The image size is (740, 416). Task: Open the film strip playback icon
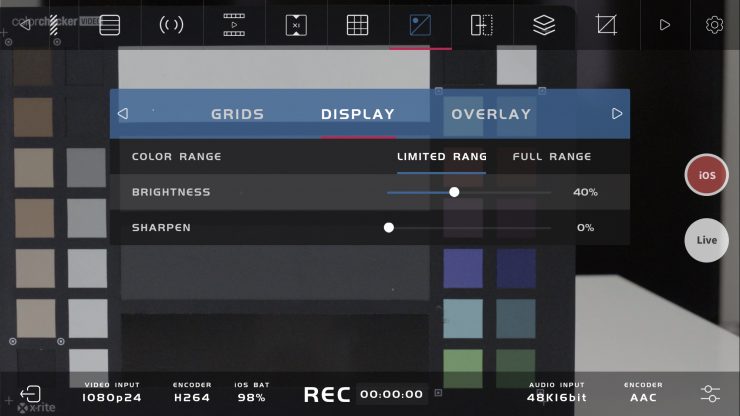pos(234,25)
